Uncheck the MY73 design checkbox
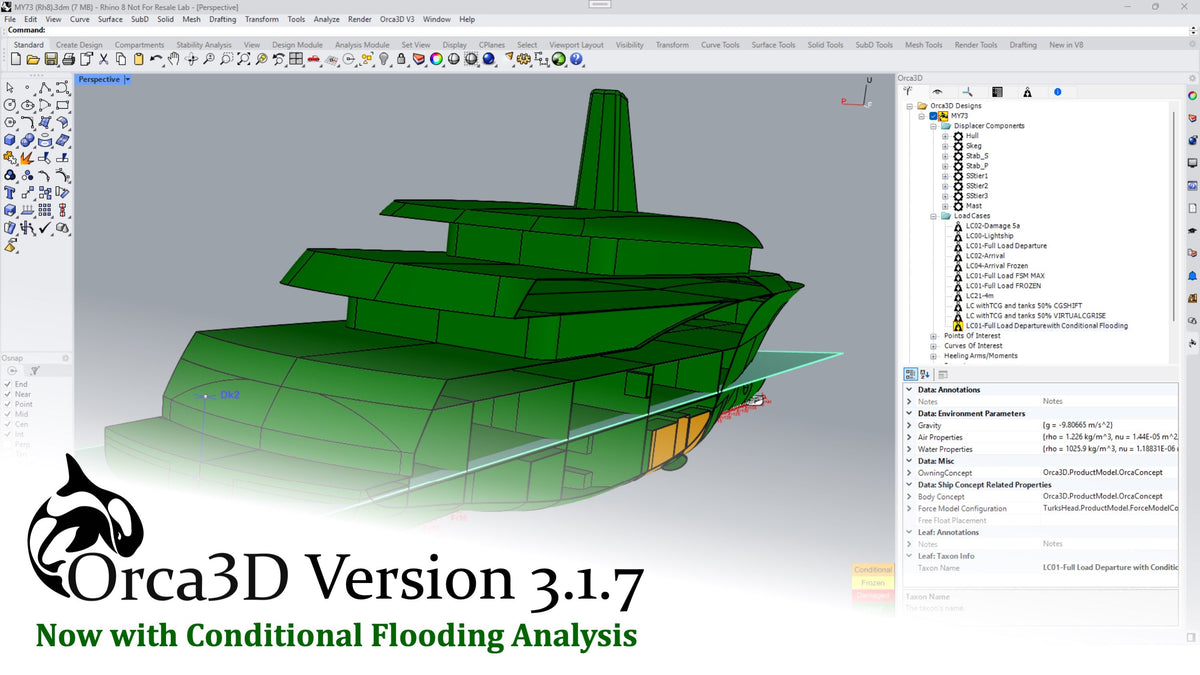Image resolution: width=1200 pixels, height=675 pixels. pos(932,116)
